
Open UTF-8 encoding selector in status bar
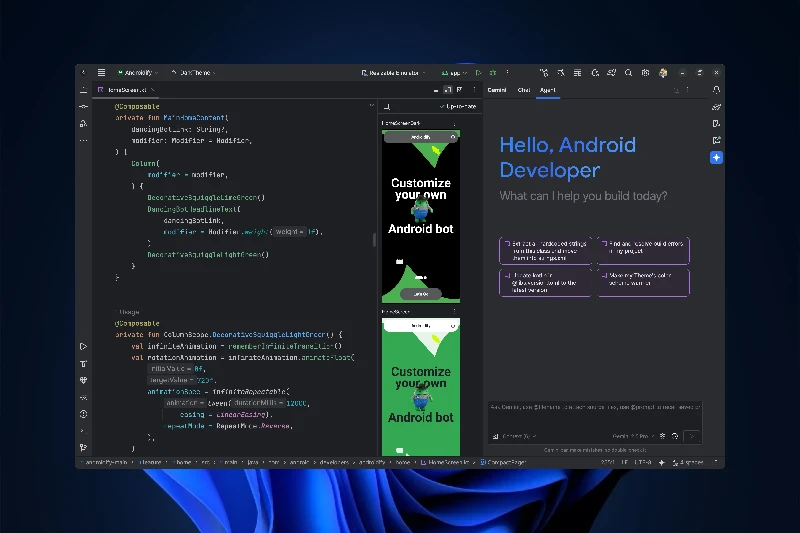(643, 463)
